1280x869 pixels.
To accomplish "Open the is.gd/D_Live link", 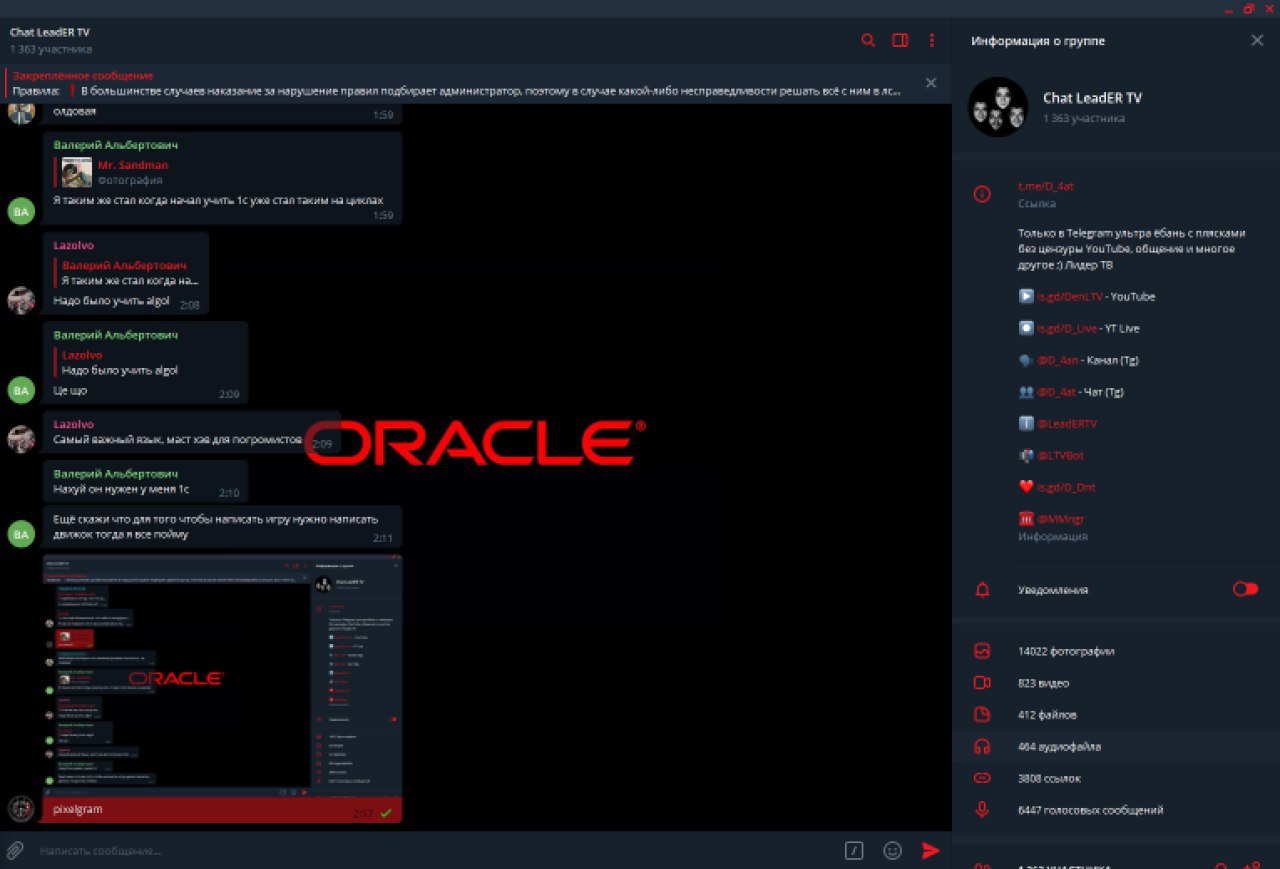I will (x=1066, y=328).
